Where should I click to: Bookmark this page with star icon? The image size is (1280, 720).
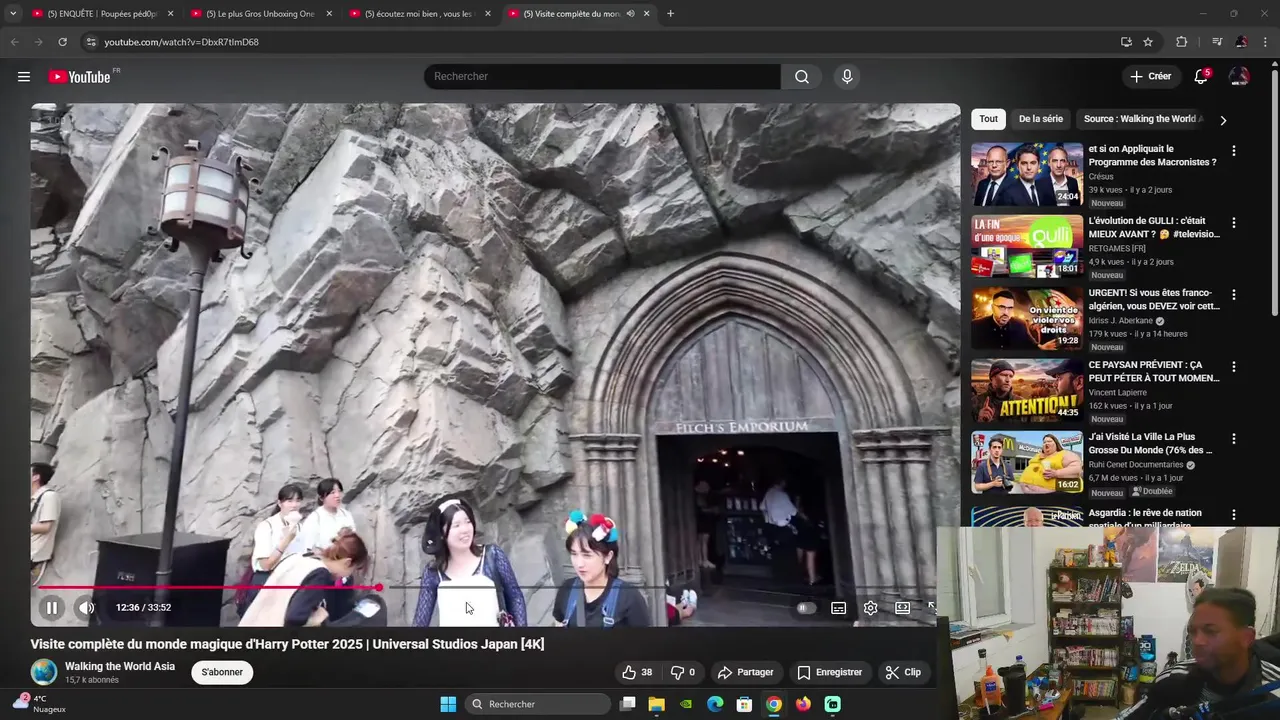click(1148, 42)
